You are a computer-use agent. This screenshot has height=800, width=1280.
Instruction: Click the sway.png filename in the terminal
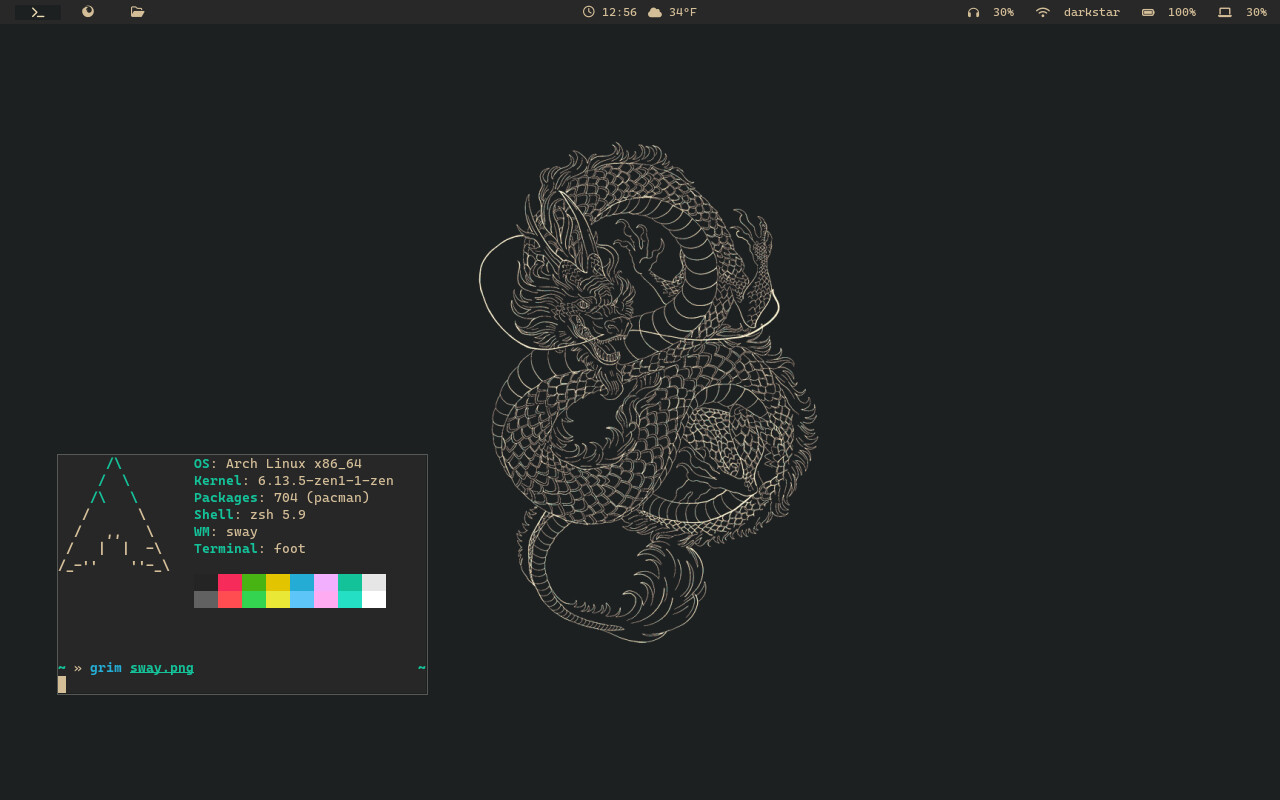pyautogui.click(x=162, y=668)
